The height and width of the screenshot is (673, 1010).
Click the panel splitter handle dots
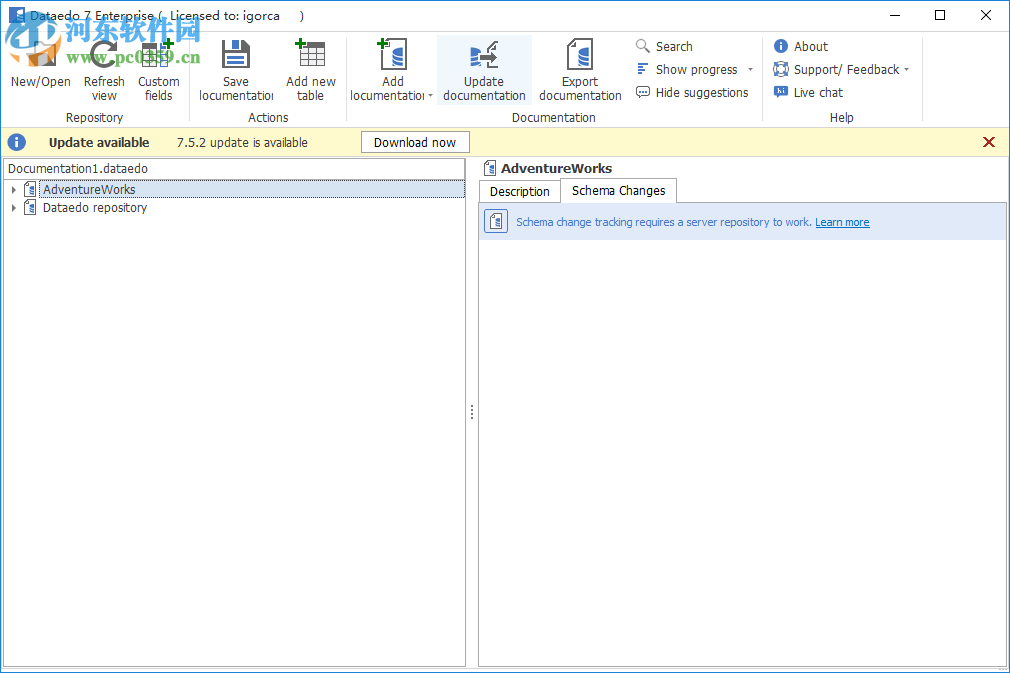click(472, 412)
